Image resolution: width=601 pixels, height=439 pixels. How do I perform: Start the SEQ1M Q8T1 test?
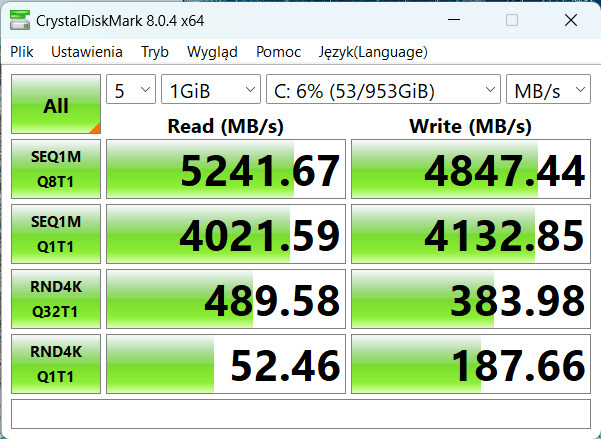click(x=56, y=169)
